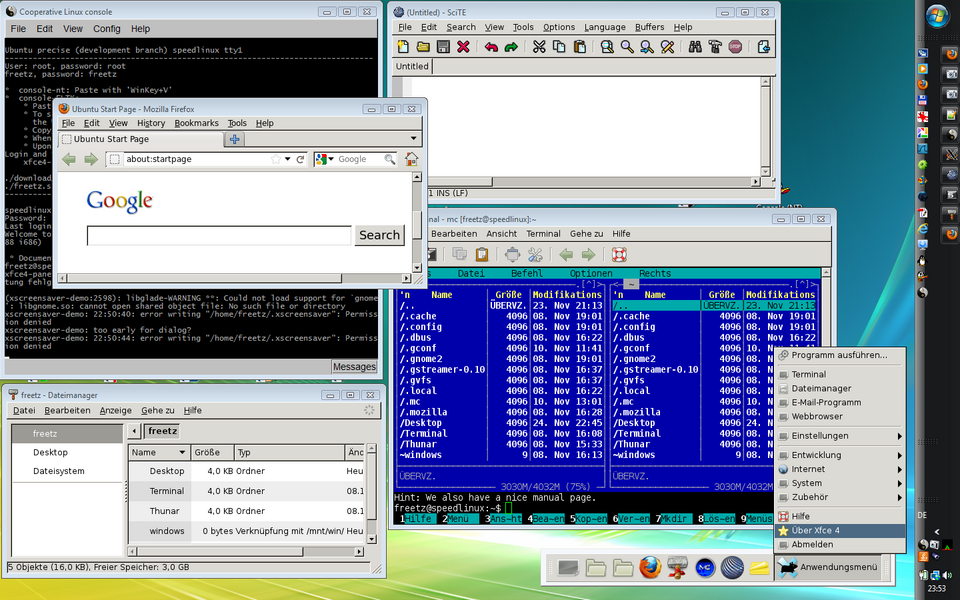
Task: Open Firefox URL history dropdown arrow
Action: tap(287, 159)
